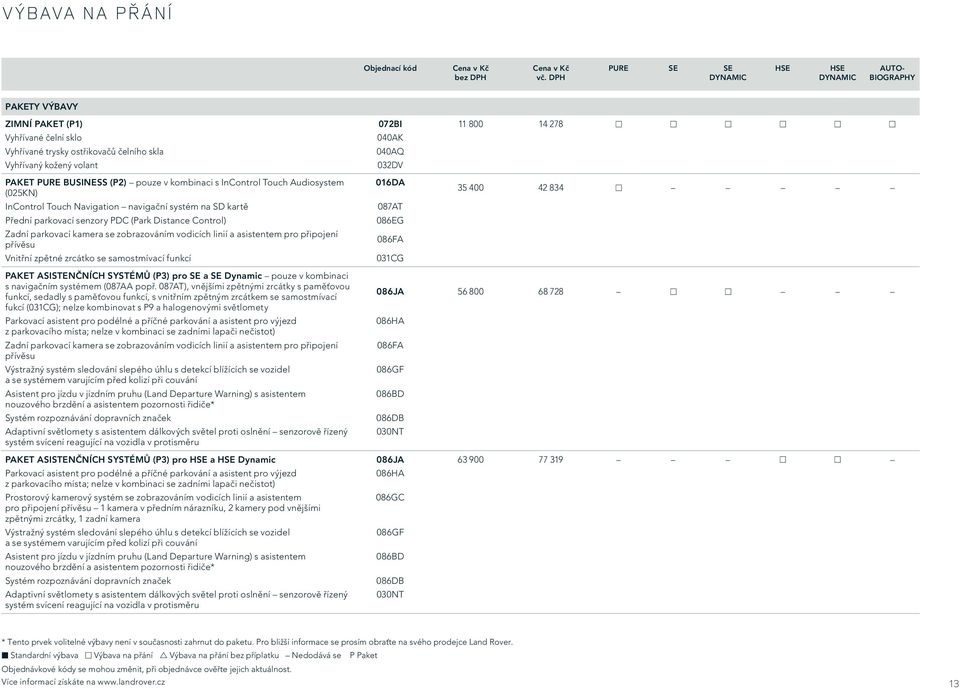Click the price 68 728
Image resolution: width=960 pixels, height=688 pixels.
coord(550,292)
